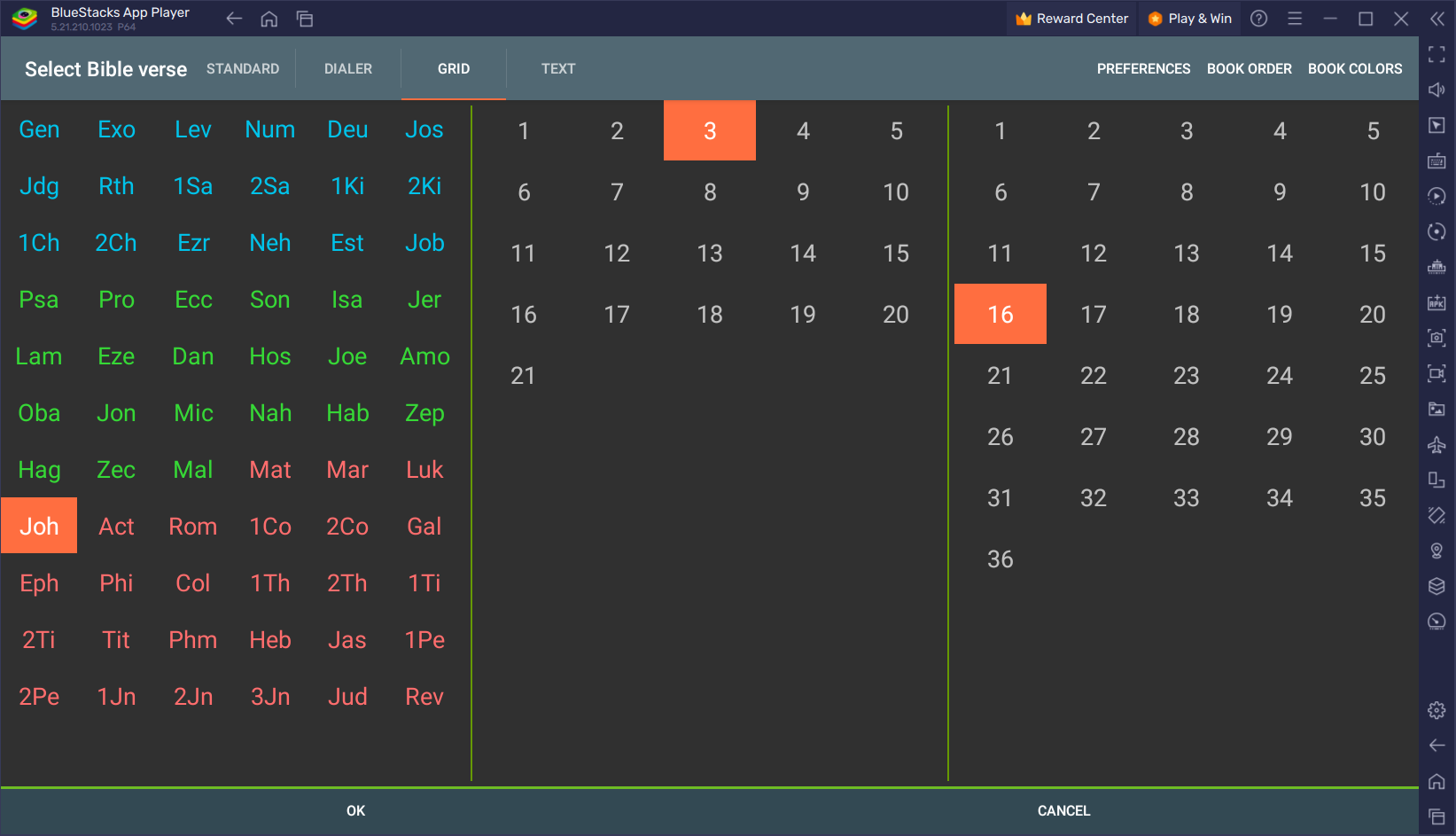This screenshot has width=1456, height=836.
Task: Toggle airplane mode icon in sidebar
Action: 1437,444
